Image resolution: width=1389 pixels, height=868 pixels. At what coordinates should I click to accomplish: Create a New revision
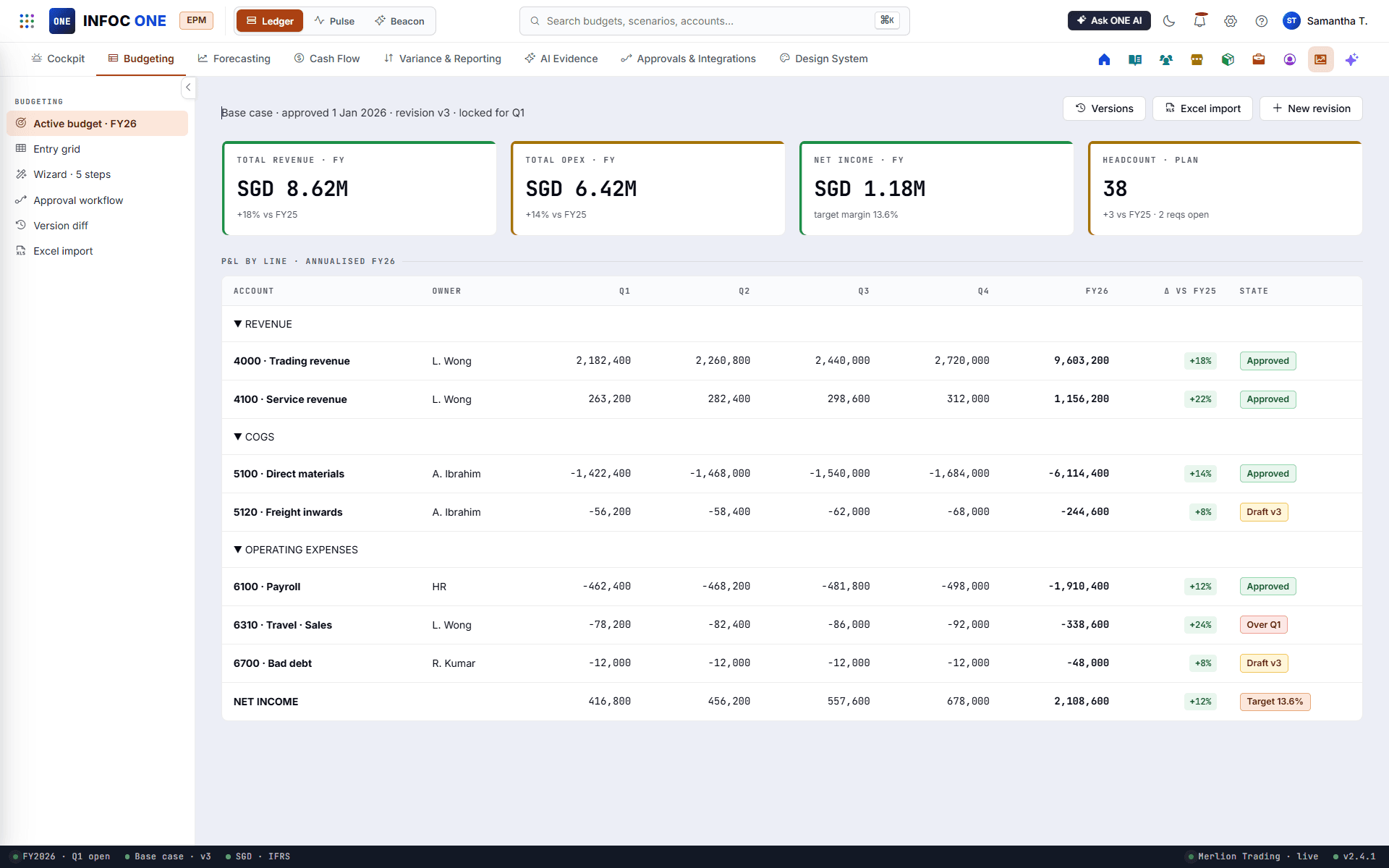coord(1311,109)
